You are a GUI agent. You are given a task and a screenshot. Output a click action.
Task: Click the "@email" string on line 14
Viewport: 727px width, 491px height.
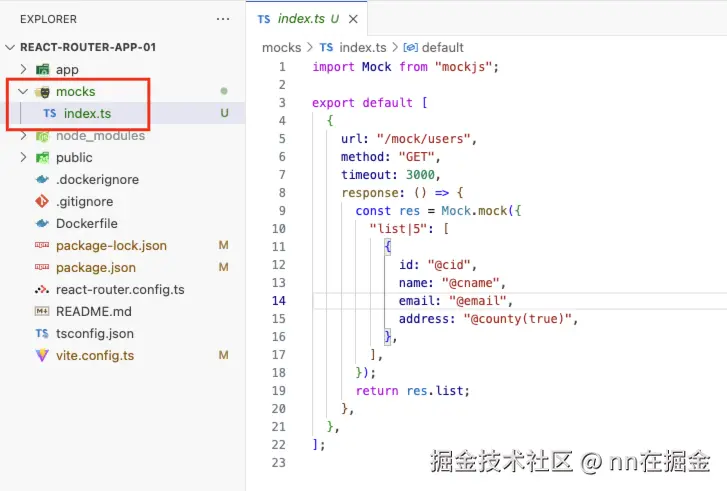tap(478, 301)
